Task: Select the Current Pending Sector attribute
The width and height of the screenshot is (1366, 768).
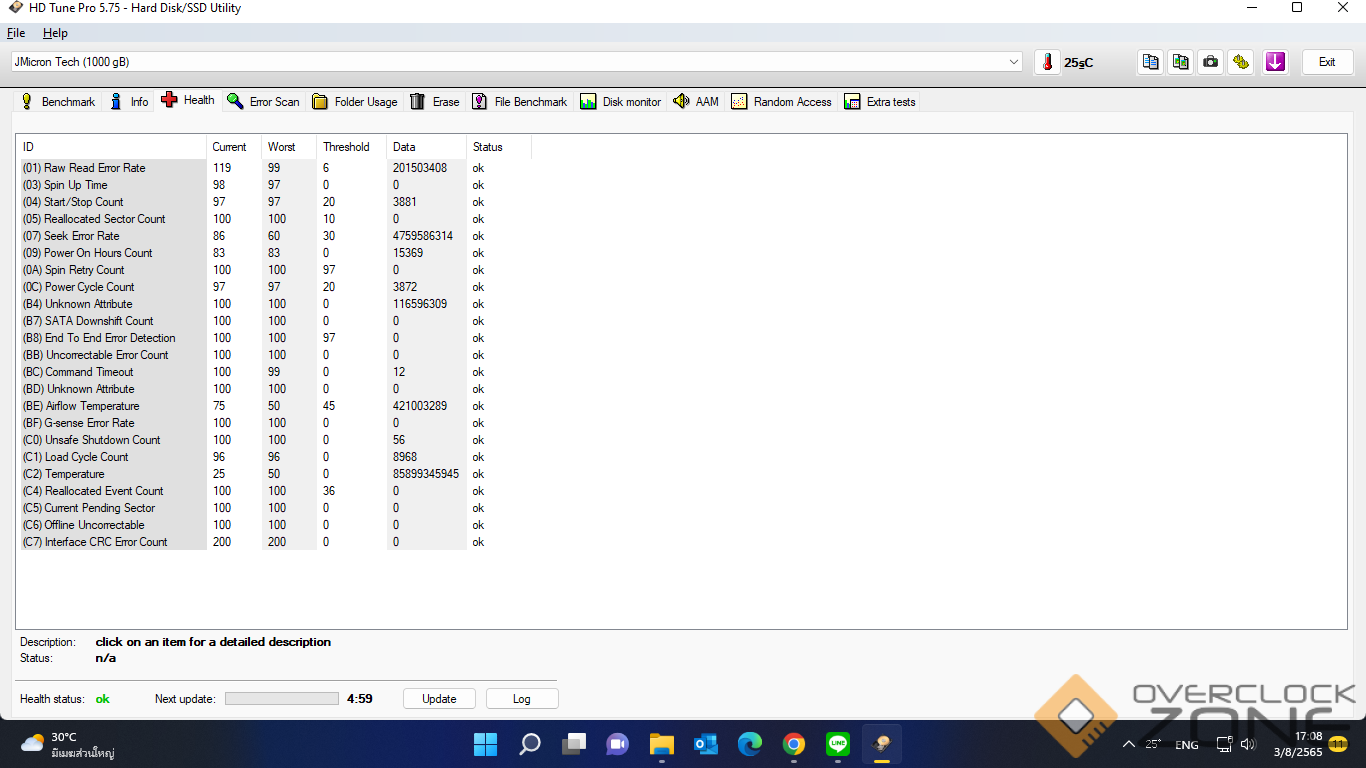Action: 89,508
